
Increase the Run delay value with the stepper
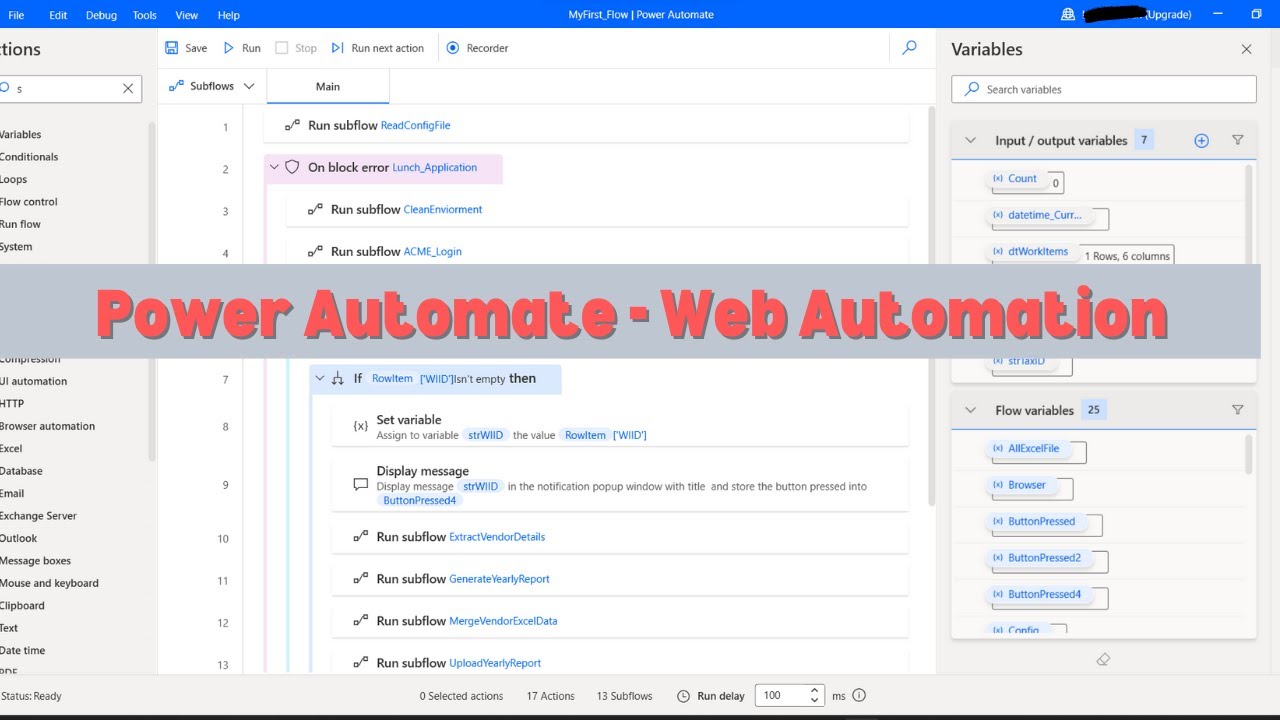pos(815,691)
